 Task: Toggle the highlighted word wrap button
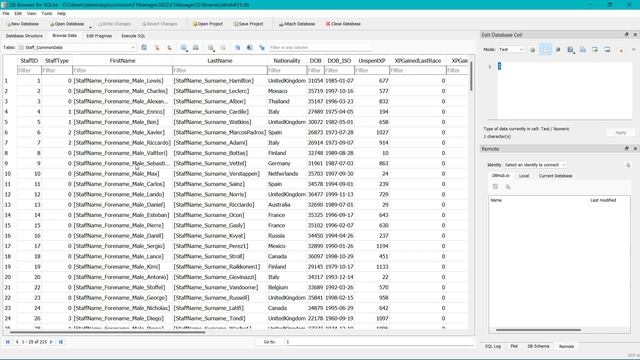pyautogui.click(x=546, y=49)
